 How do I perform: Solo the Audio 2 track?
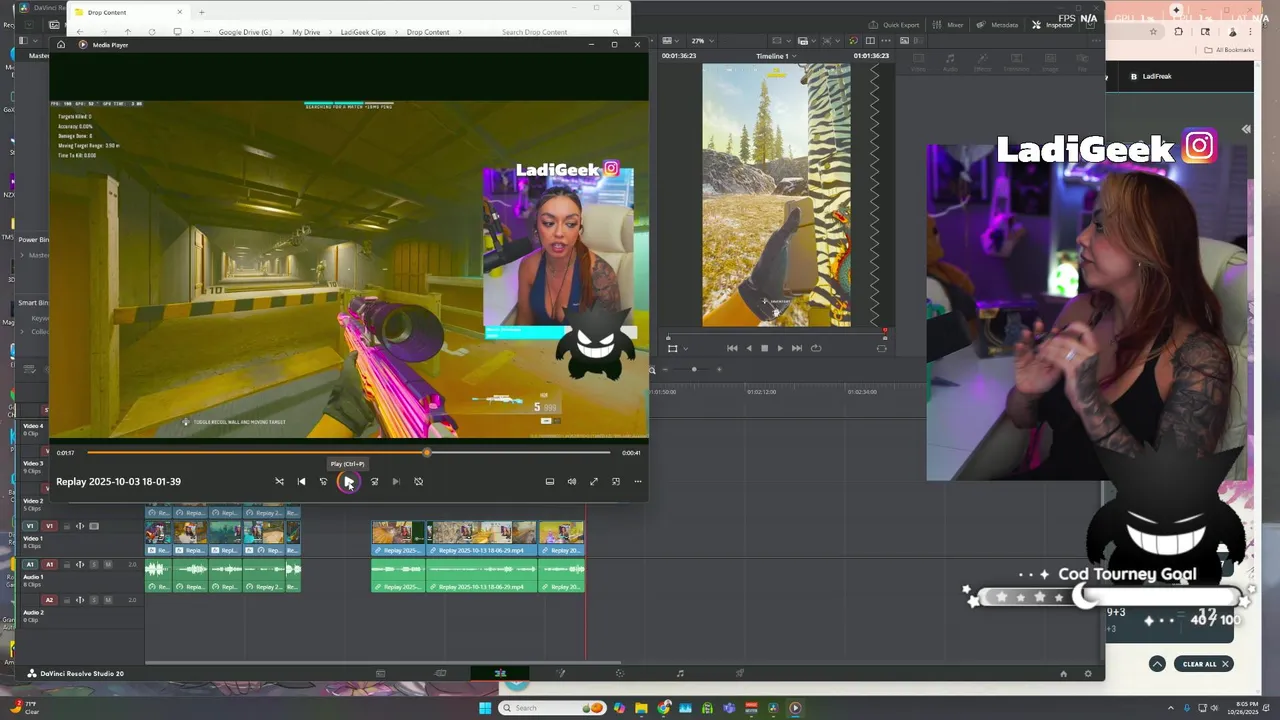(x=94, y=600)
